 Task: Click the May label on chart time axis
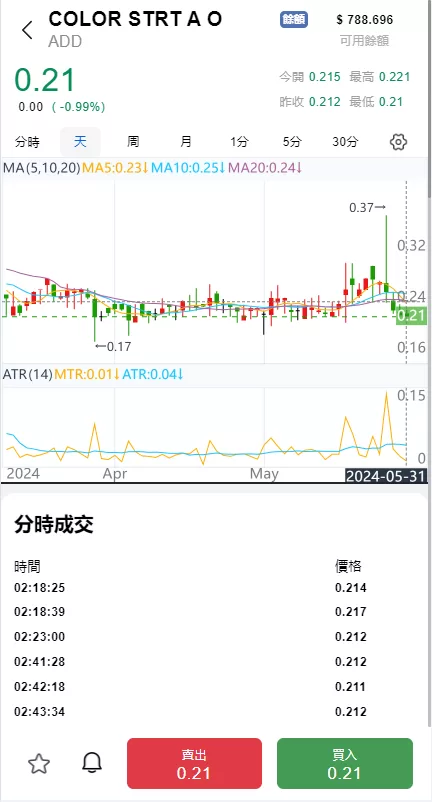coord(264,474)
